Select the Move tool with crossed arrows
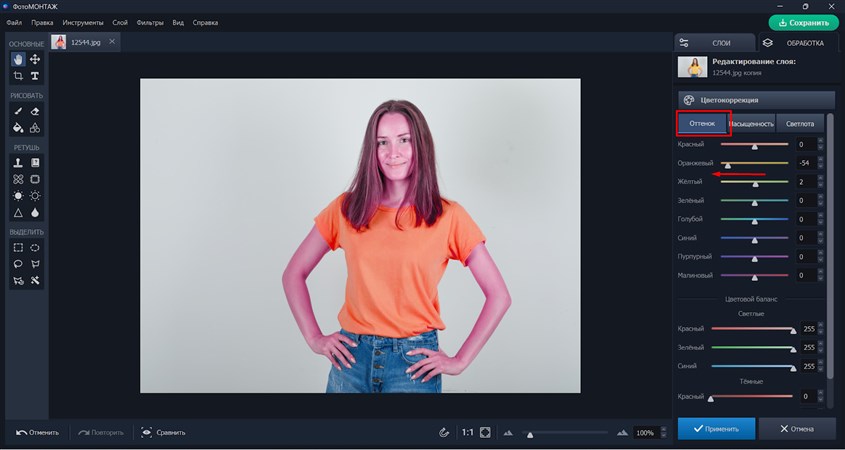 coord(35,60)
